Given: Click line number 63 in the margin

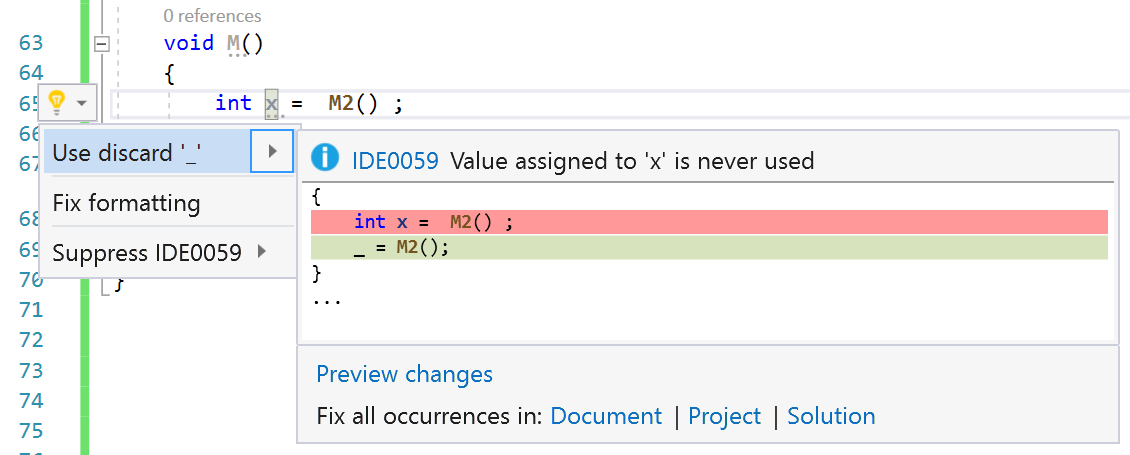Looking at the screenshot, I should [31, 43].
